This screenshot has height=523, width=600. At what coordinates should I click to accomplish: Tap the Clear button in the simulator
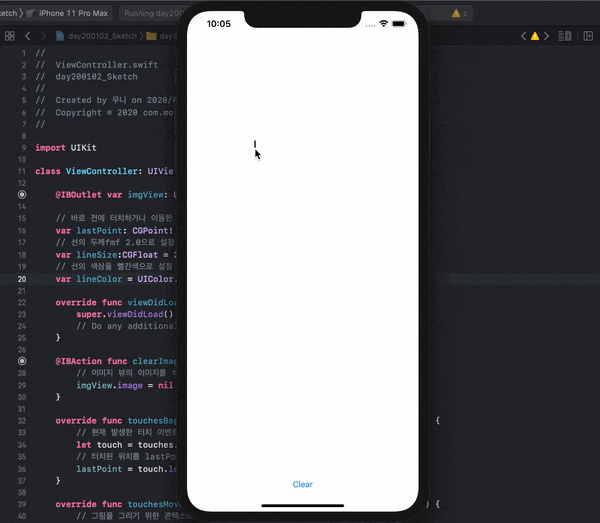pyautogui.click(x=302, y=484)
